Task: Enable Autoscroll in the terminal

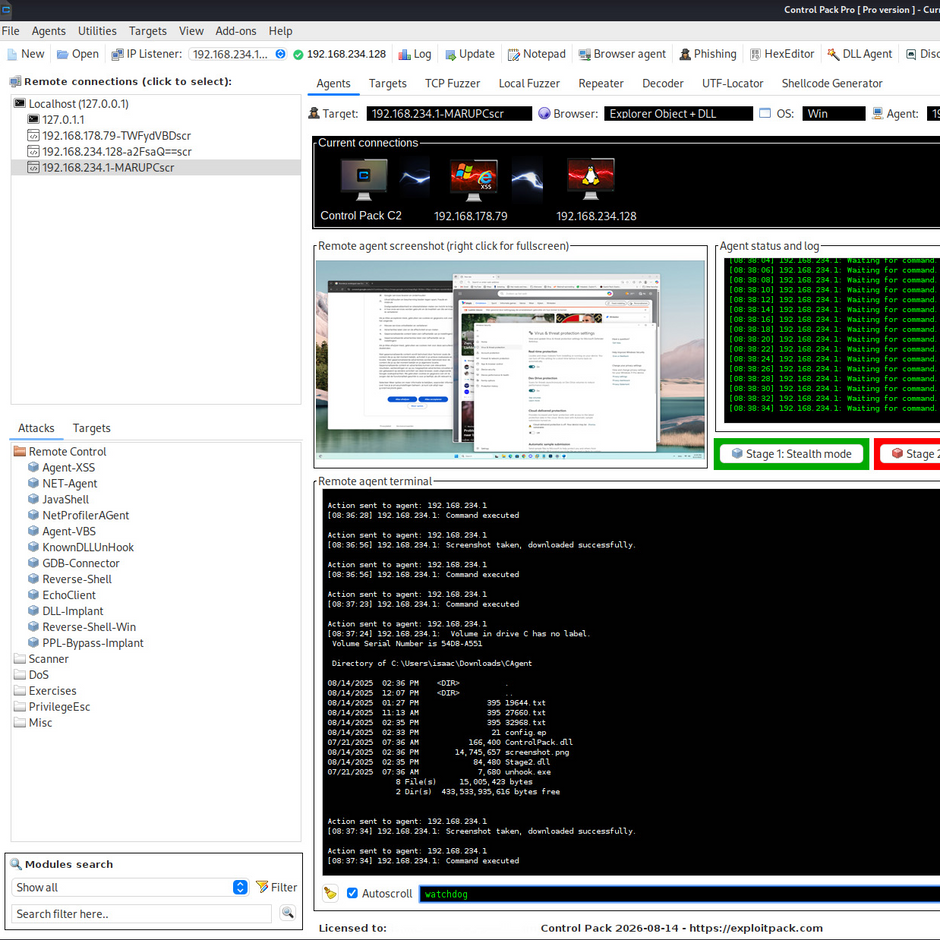Action: [x=352, y=893]
